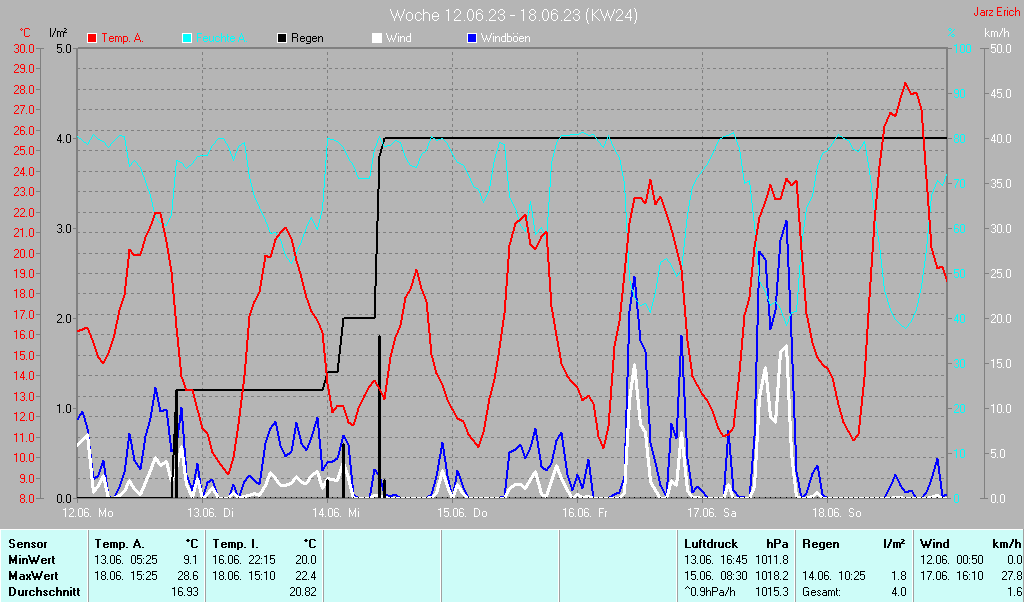Click the '22.4' maximum indoor temperature value
The height and width of the screenshot is (602, 1024).
point(306,577)
